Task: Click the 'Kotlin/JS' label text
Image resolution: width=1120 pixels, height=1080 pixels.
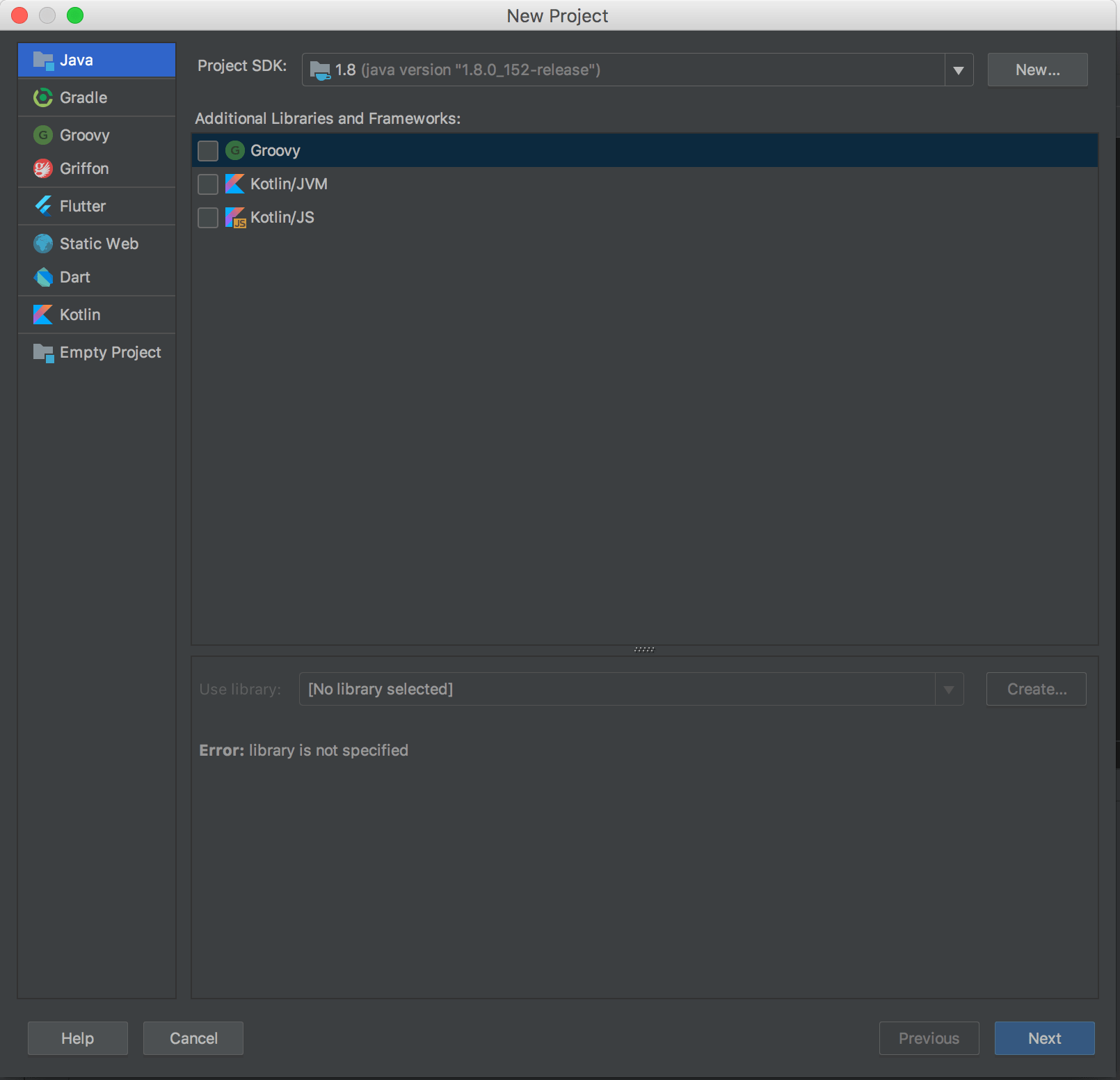Action: tap(282, 217)
